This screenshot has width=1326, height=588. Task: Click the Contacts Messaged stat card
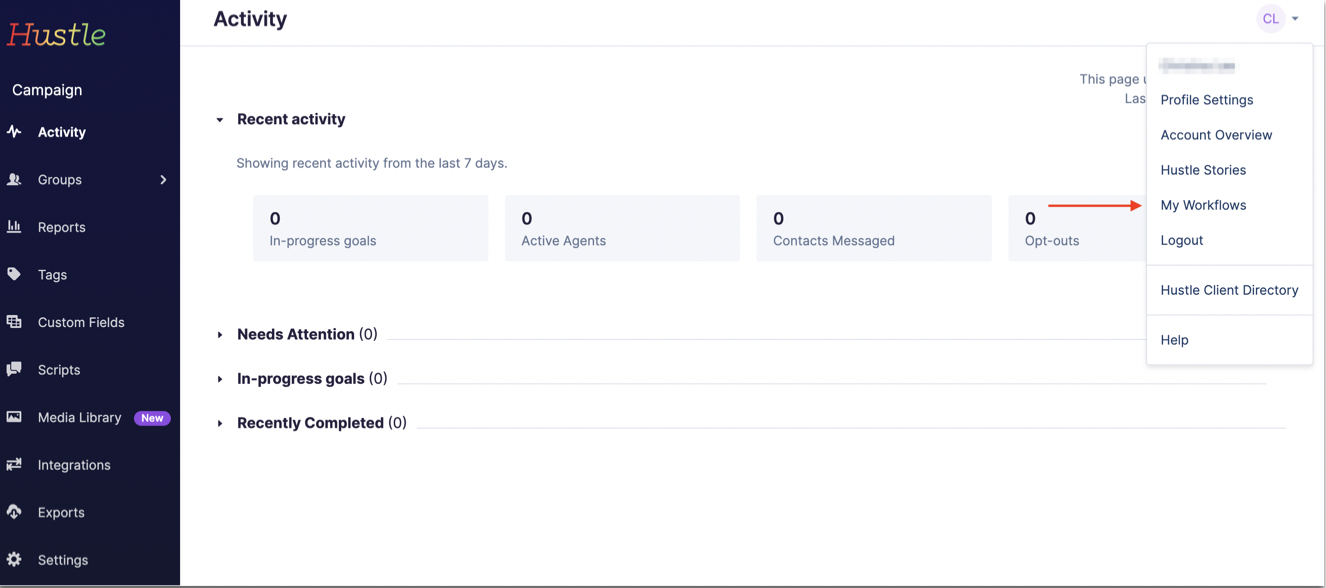[x=874, y=228]
